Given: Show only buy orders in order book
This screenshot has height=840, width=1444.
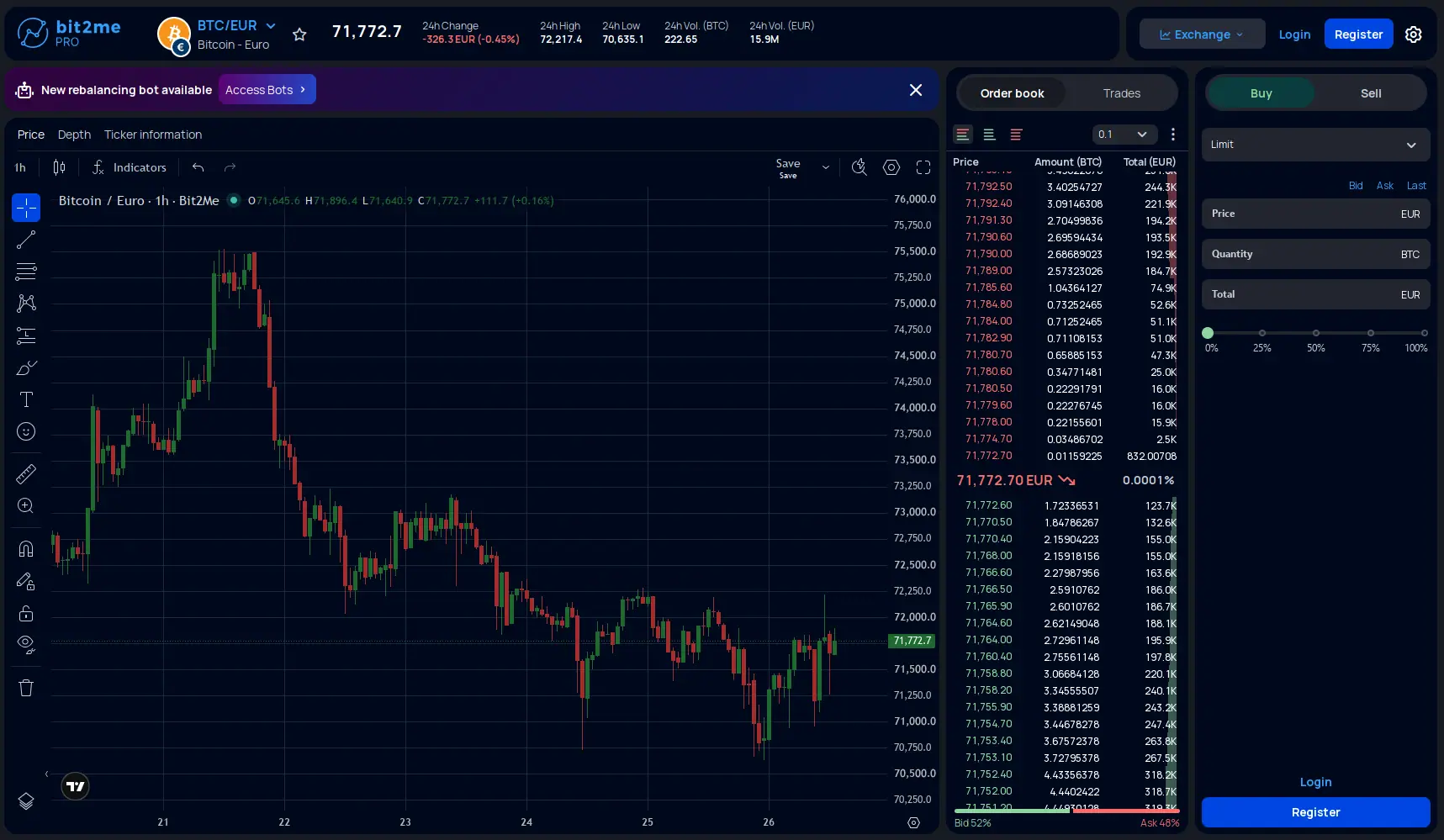Looking at the screenshot, I should click(x=989, y=135).
